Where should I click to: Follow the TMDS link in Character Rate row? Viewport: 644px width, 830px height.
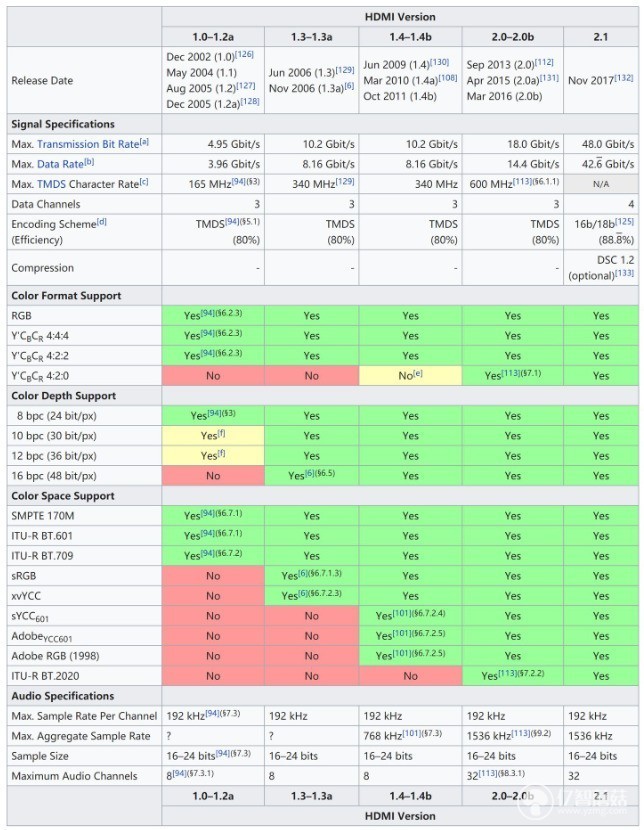pos(51,184)
